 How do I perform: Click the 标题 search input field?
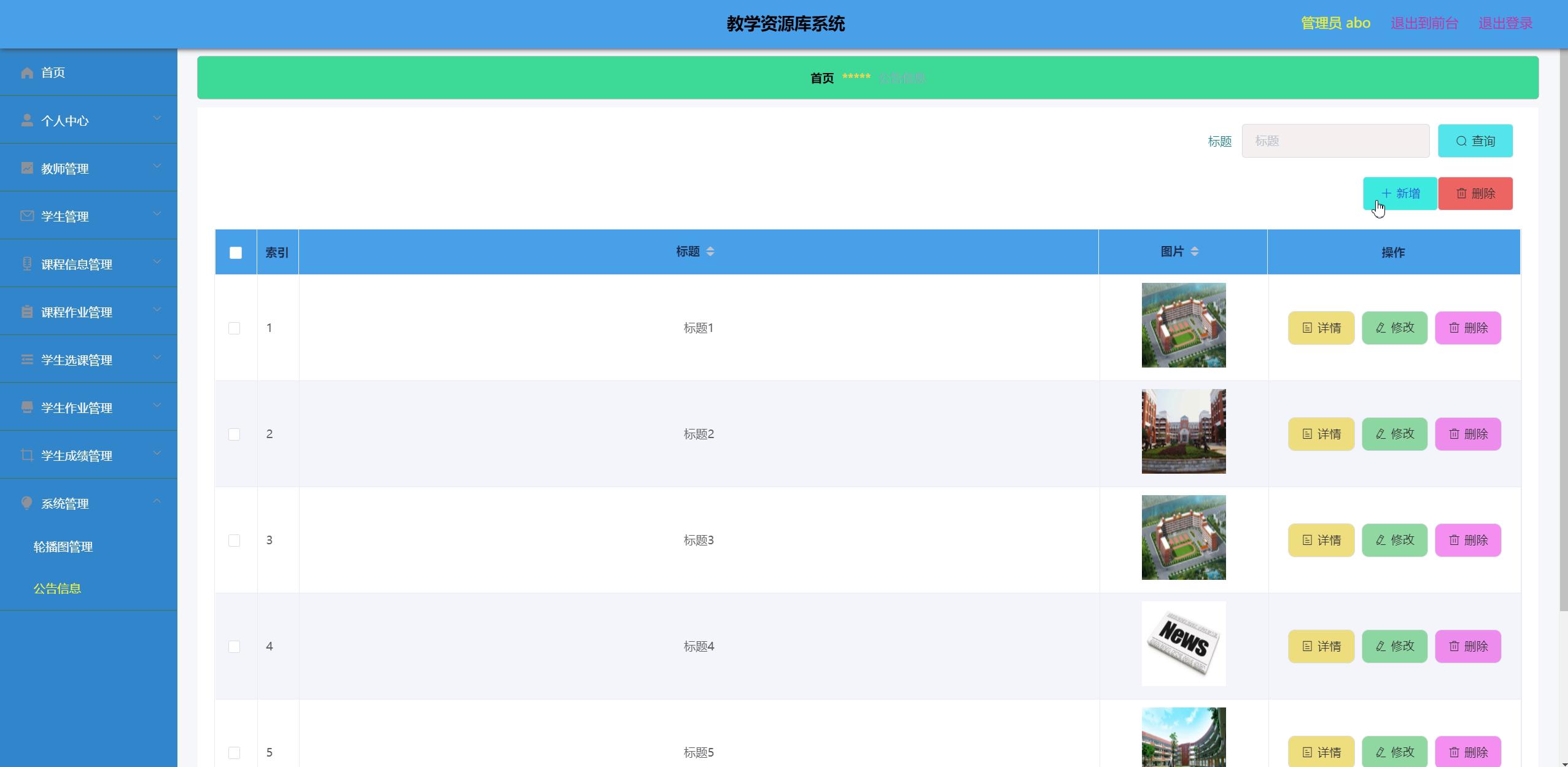click(x=1335, y=141)
